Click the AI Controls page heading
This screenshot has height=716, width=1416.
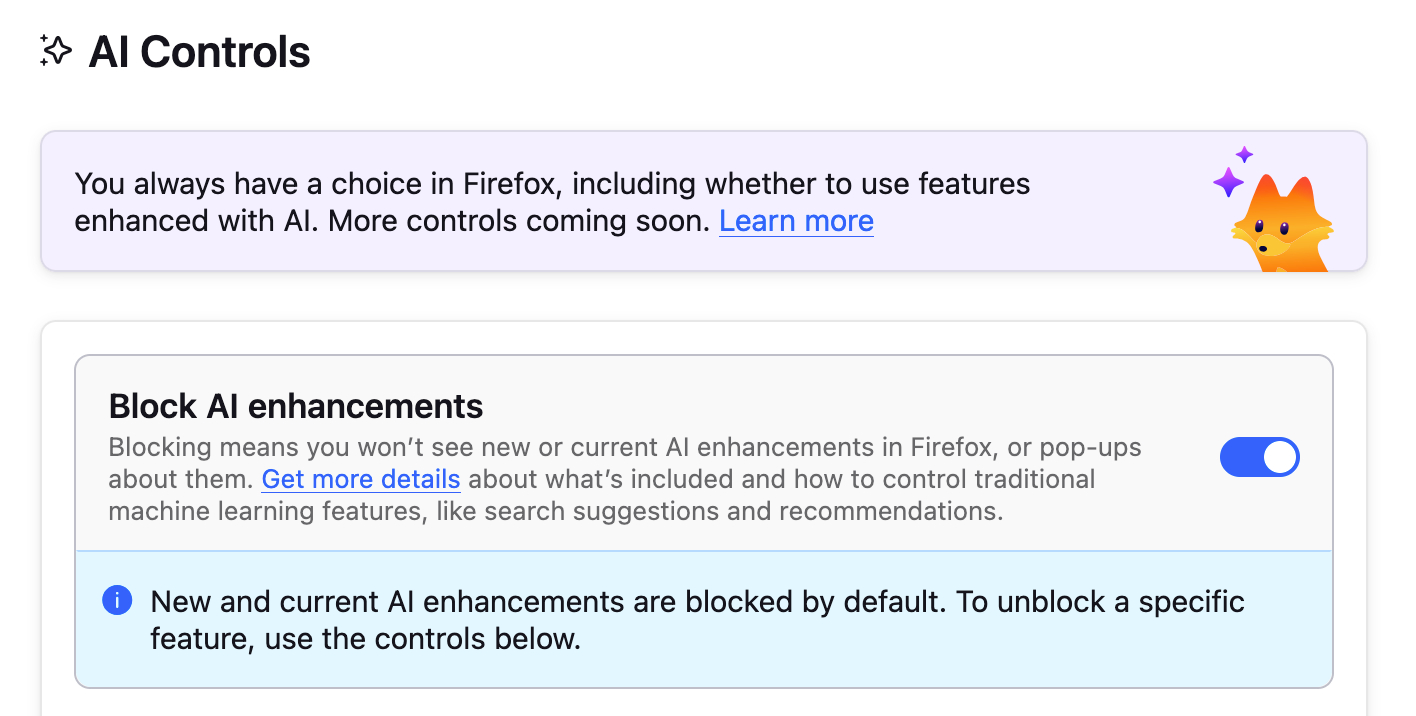(x=199, y=52)
